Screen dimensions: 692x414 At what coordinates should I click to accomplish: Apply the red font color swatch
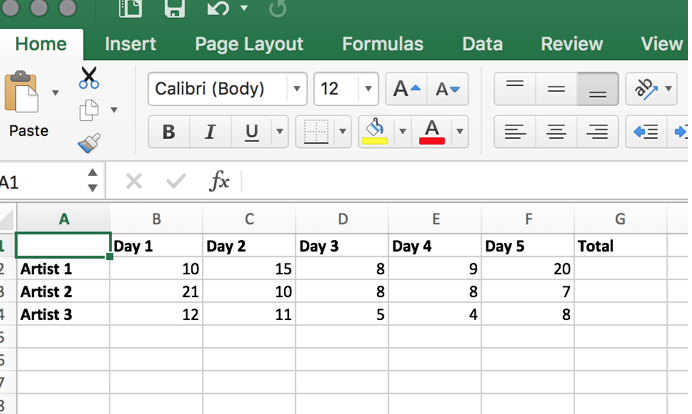coord(432,131)
